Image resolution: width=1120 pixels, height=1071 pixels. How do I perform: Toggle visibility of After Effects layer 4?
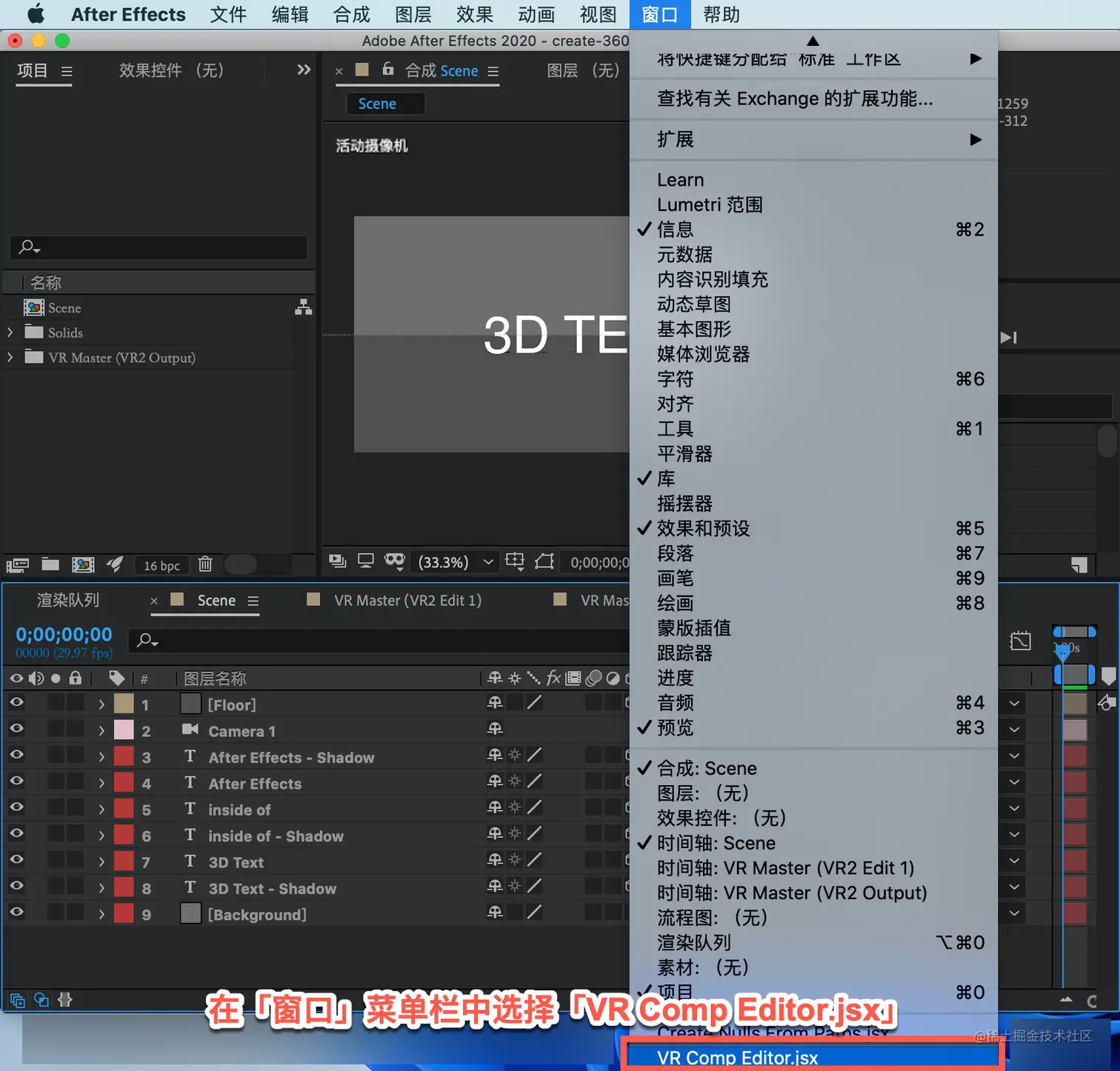pos(16,781)
